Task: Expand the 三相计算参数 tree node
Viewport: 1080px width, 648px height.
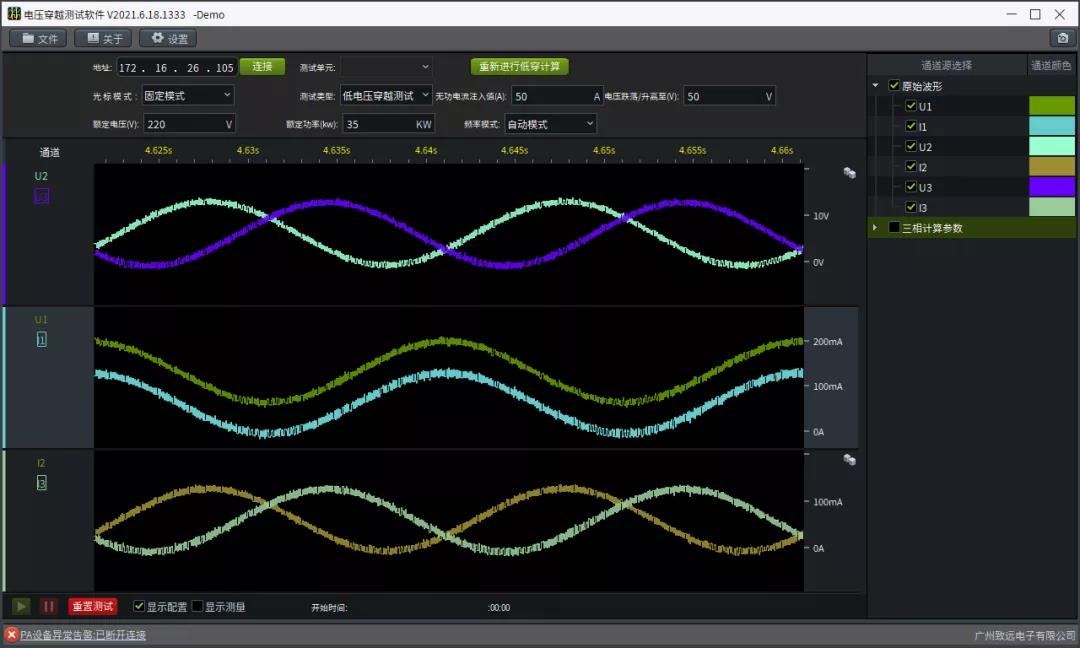Action: (876, 228)
